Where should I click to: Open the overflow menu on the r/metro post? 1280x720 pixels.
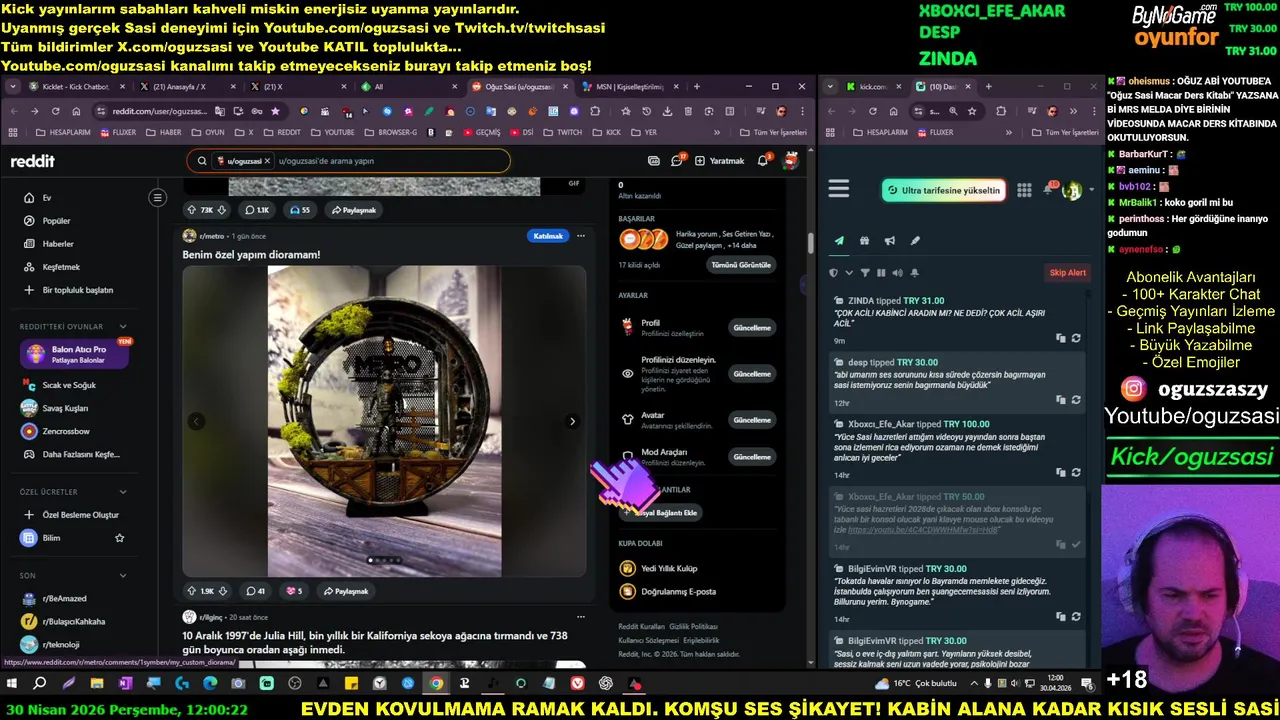(x=580, y=236)
